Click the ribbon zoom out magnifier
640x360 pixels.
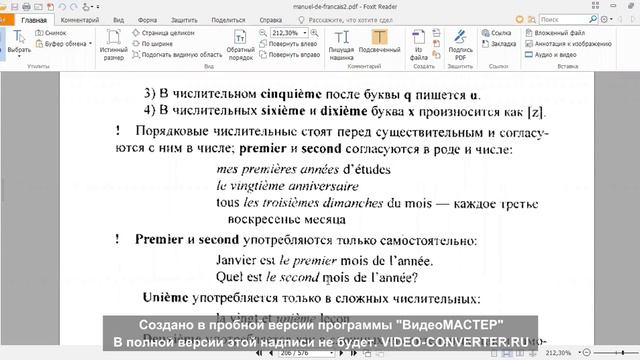coord(263,33)
